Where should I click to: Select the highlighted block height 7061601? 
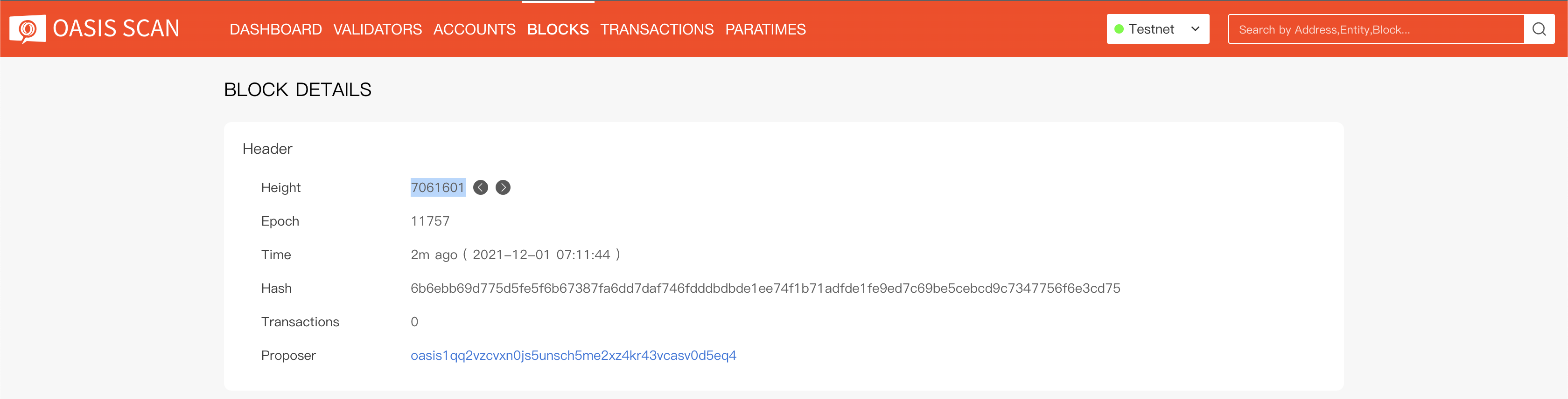pos(437,187)
